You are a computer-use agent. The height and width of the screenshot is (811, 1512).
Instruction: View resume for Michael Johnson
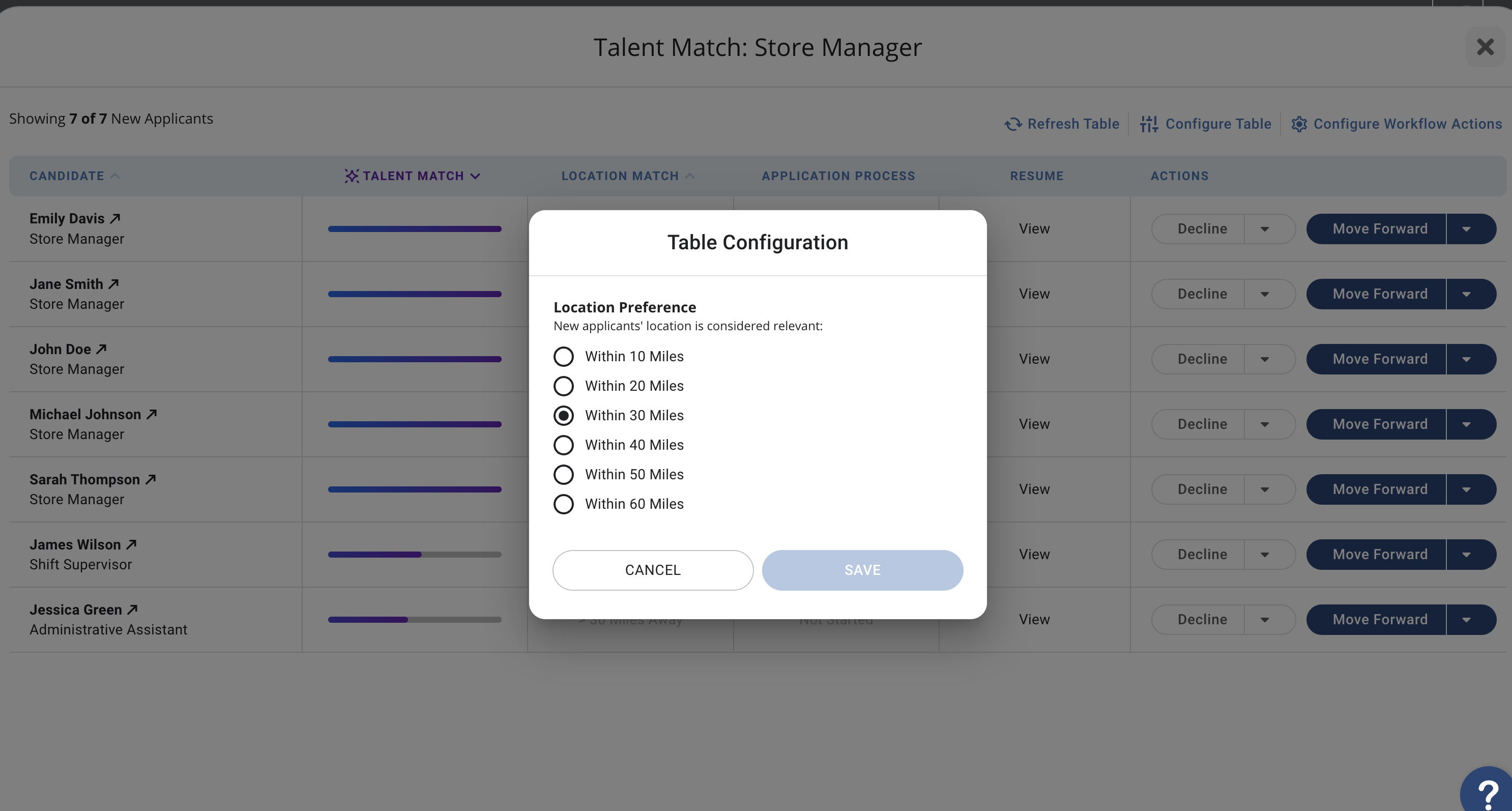tap(1034, 424)
